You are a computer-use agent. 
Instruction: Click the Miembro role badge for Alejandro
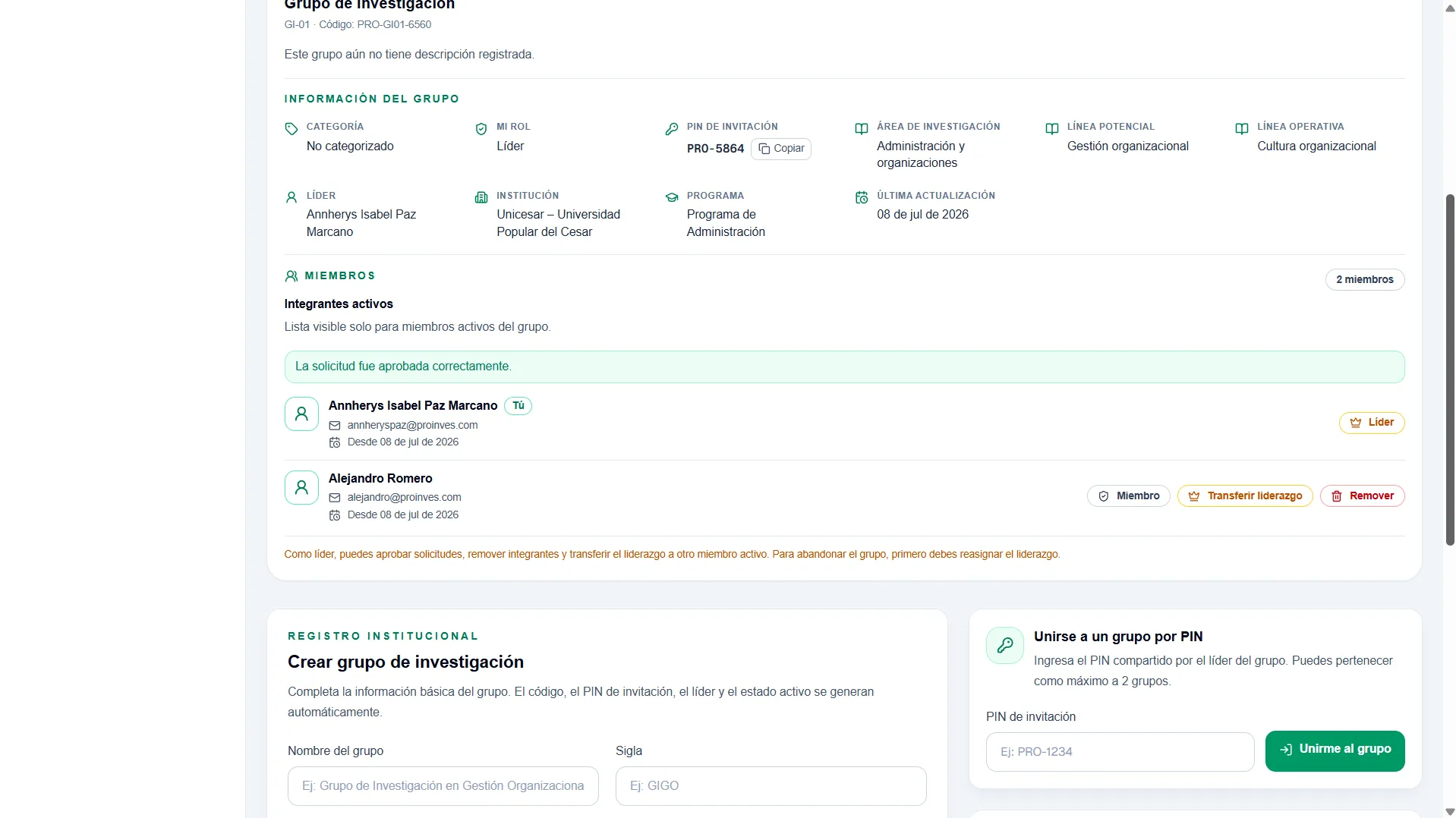pos(1129,496)
